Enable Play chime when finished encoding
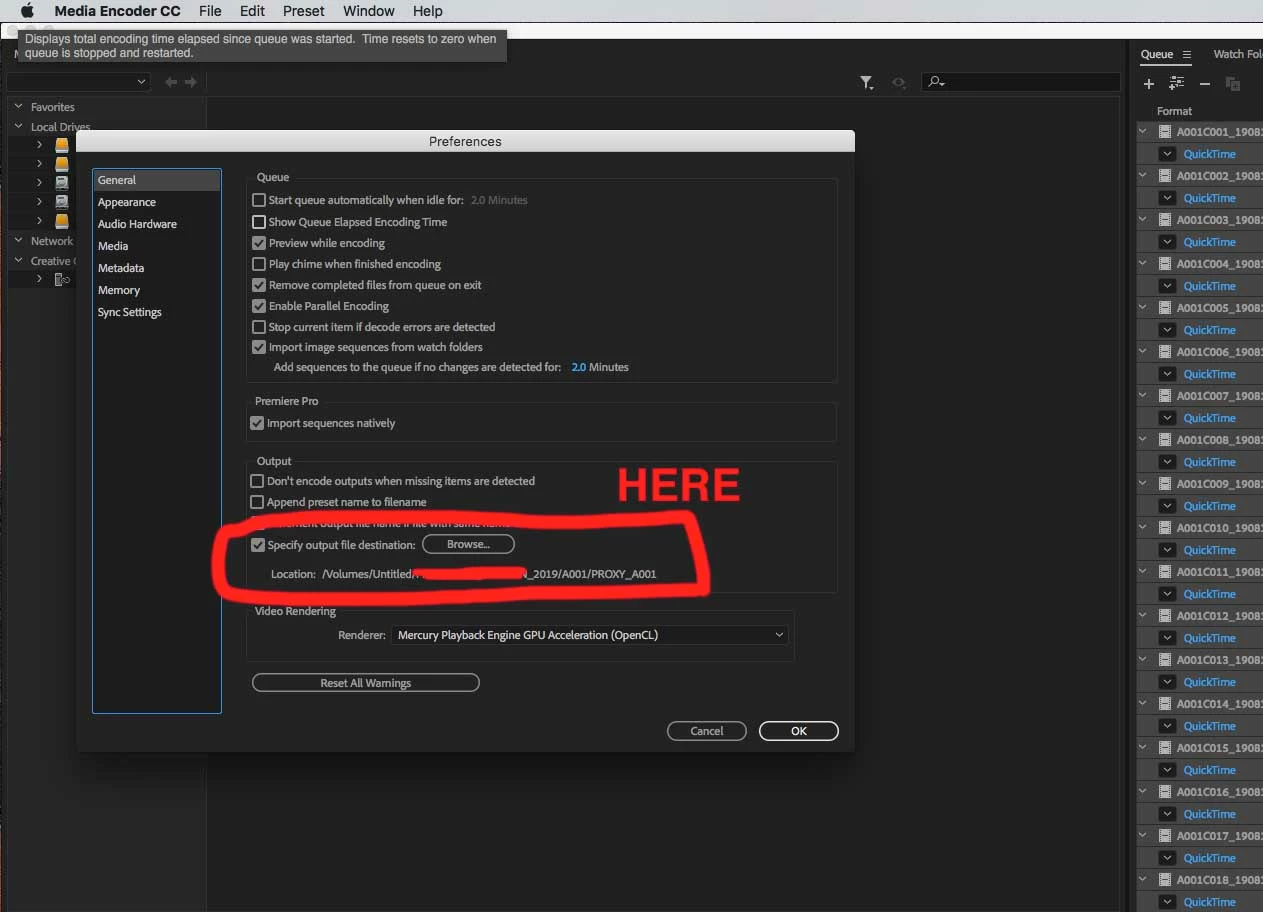 click(x=259, y=264)
